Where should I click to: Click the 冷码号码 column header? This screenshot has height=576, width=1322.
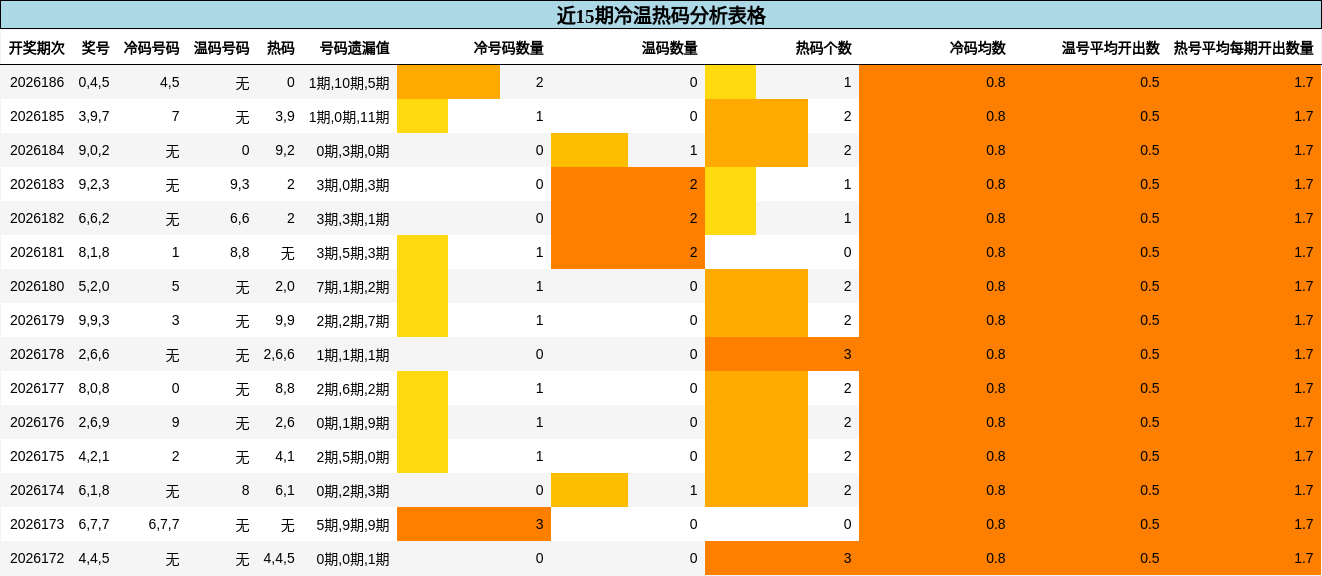click(x=152, y=48)
